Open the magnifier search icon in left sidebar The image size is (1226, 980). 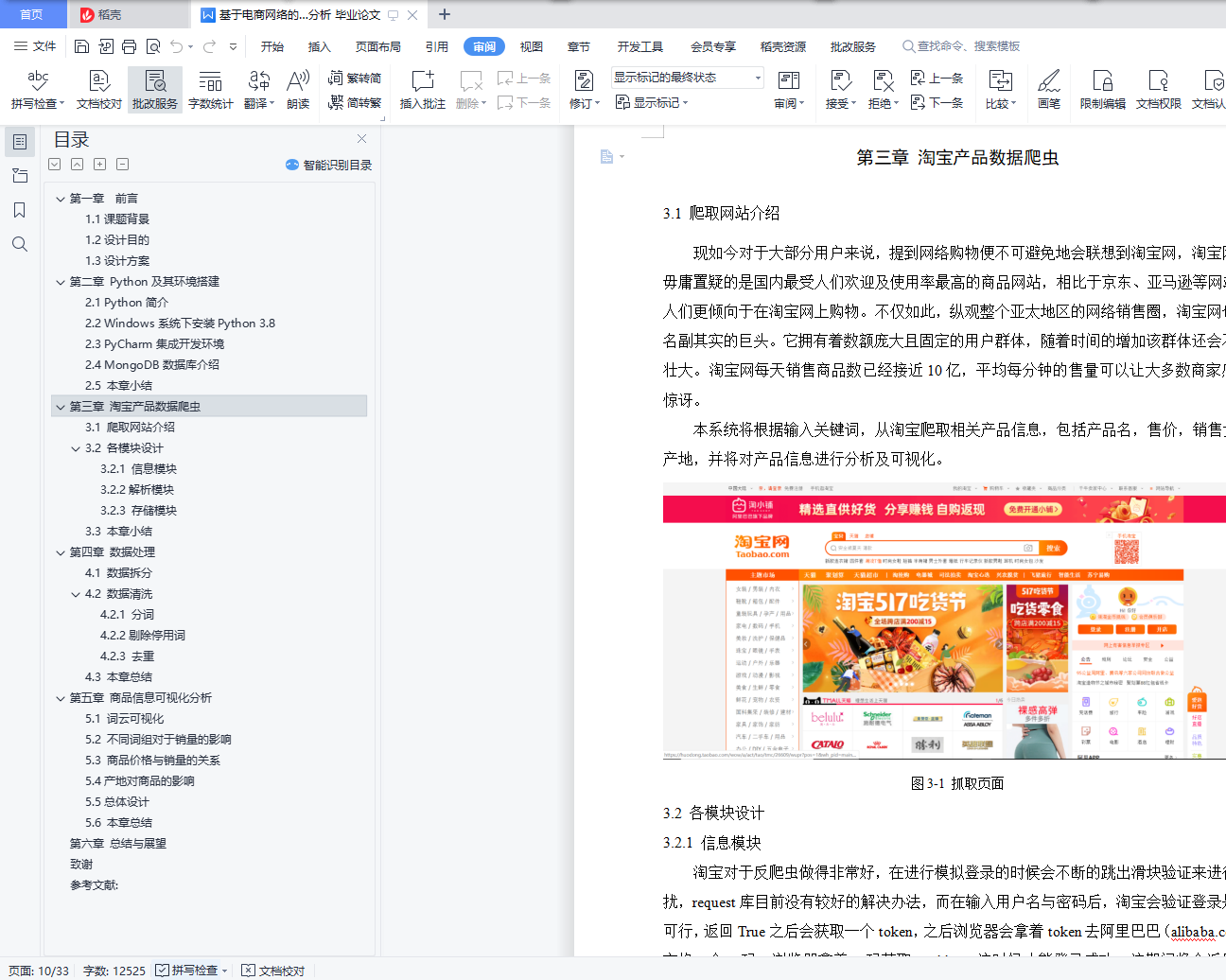[20, 244]
